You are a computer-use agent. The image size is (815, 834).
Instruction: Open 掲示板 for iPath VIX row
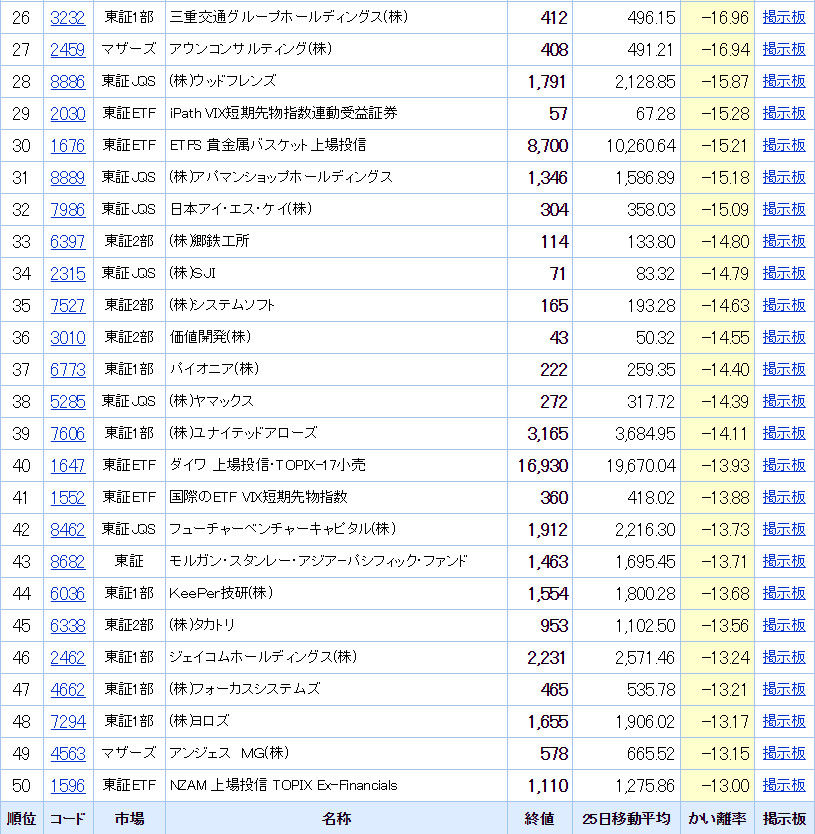click(784, 113)
